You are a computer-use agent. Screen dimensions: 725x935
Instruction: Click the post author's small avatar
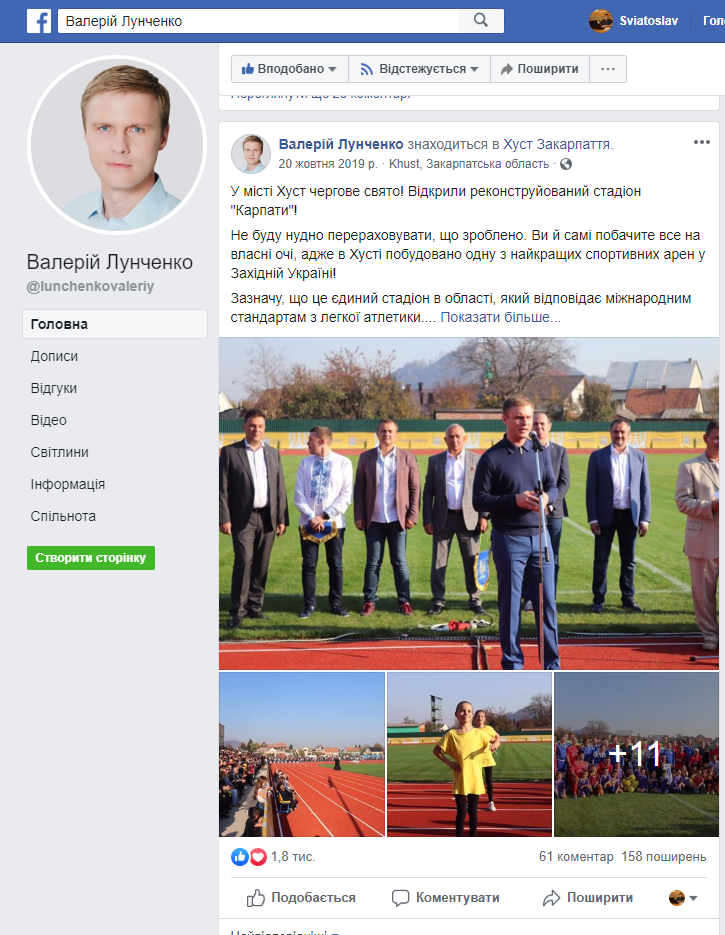pyautogui.click(x=250, y=154)
